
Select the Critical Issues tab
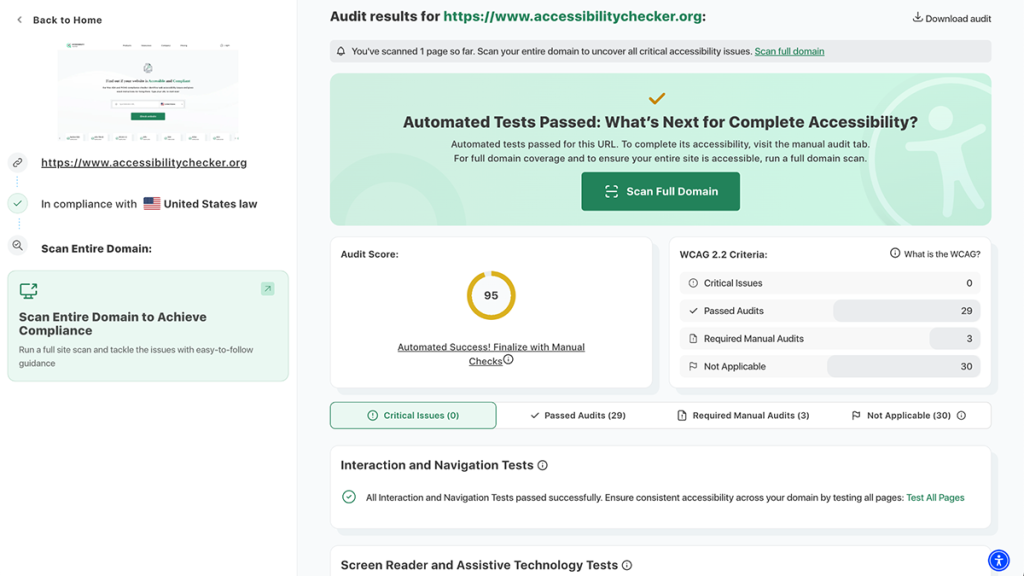(x=413, y=414)
